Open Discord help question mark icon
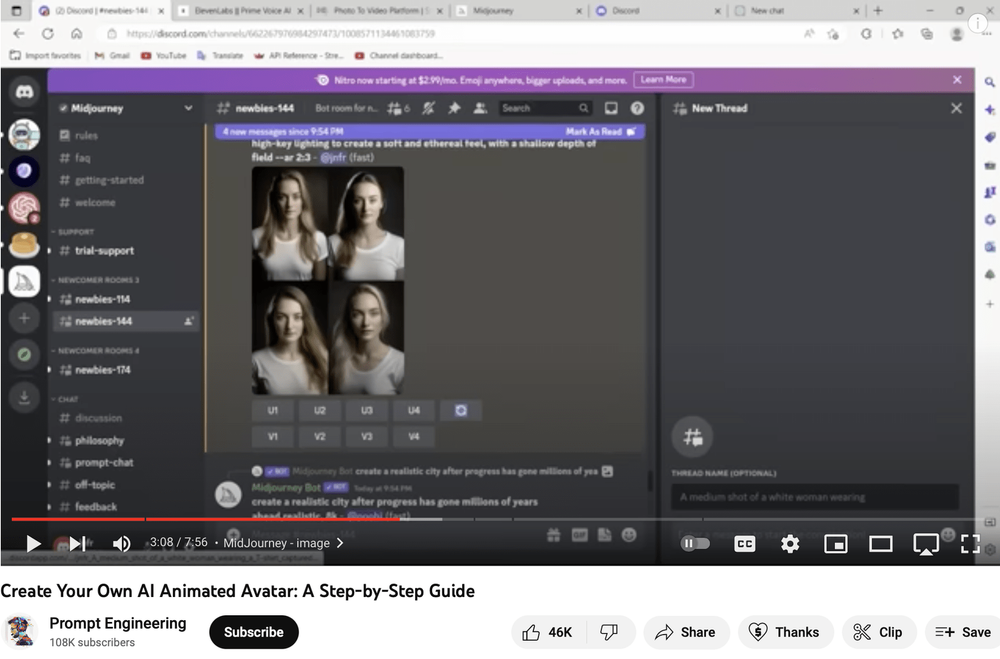The height and width of the screenshot is (659, 1000). [x=637, y=108]
